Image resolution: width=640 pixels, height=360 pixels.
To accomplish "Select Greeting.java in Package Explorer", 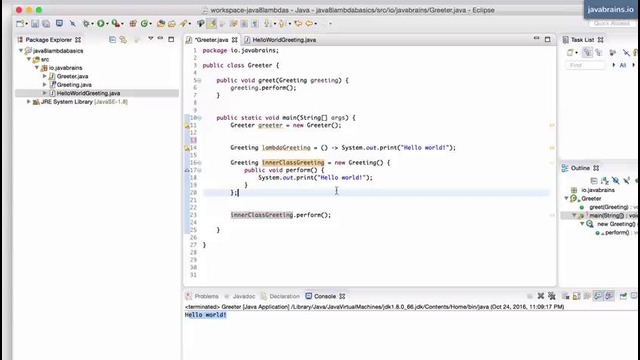I will [x=74, y=85].
